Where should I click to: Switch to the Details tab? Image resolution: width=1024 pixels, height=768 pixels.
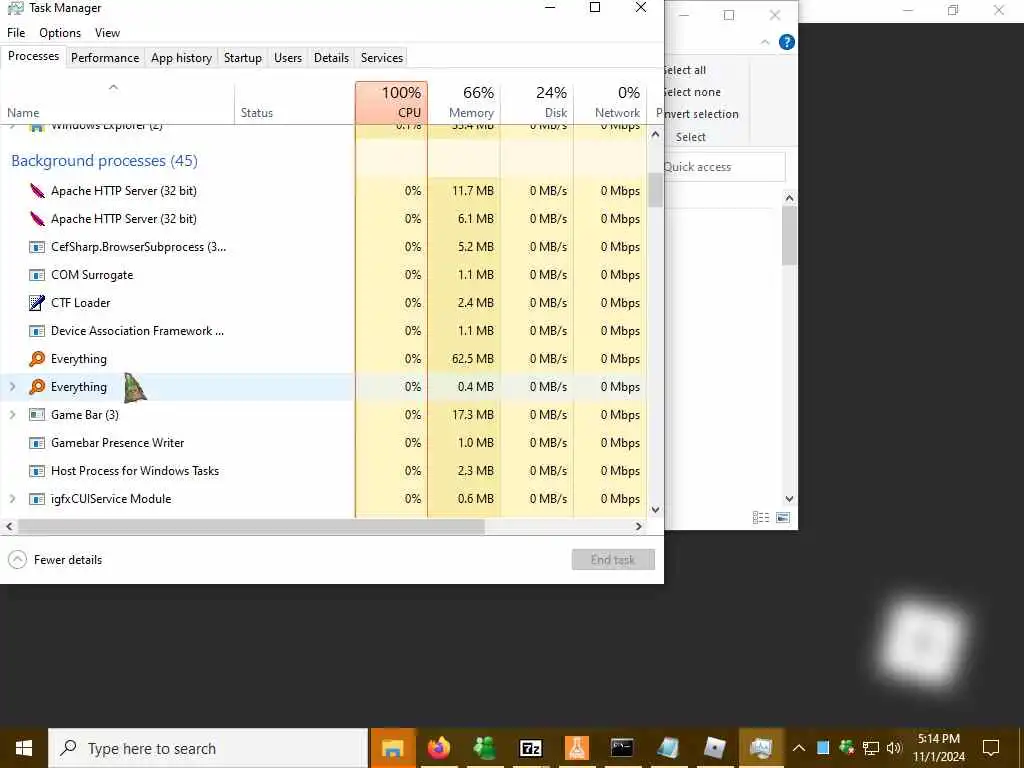tap(331, 57)
